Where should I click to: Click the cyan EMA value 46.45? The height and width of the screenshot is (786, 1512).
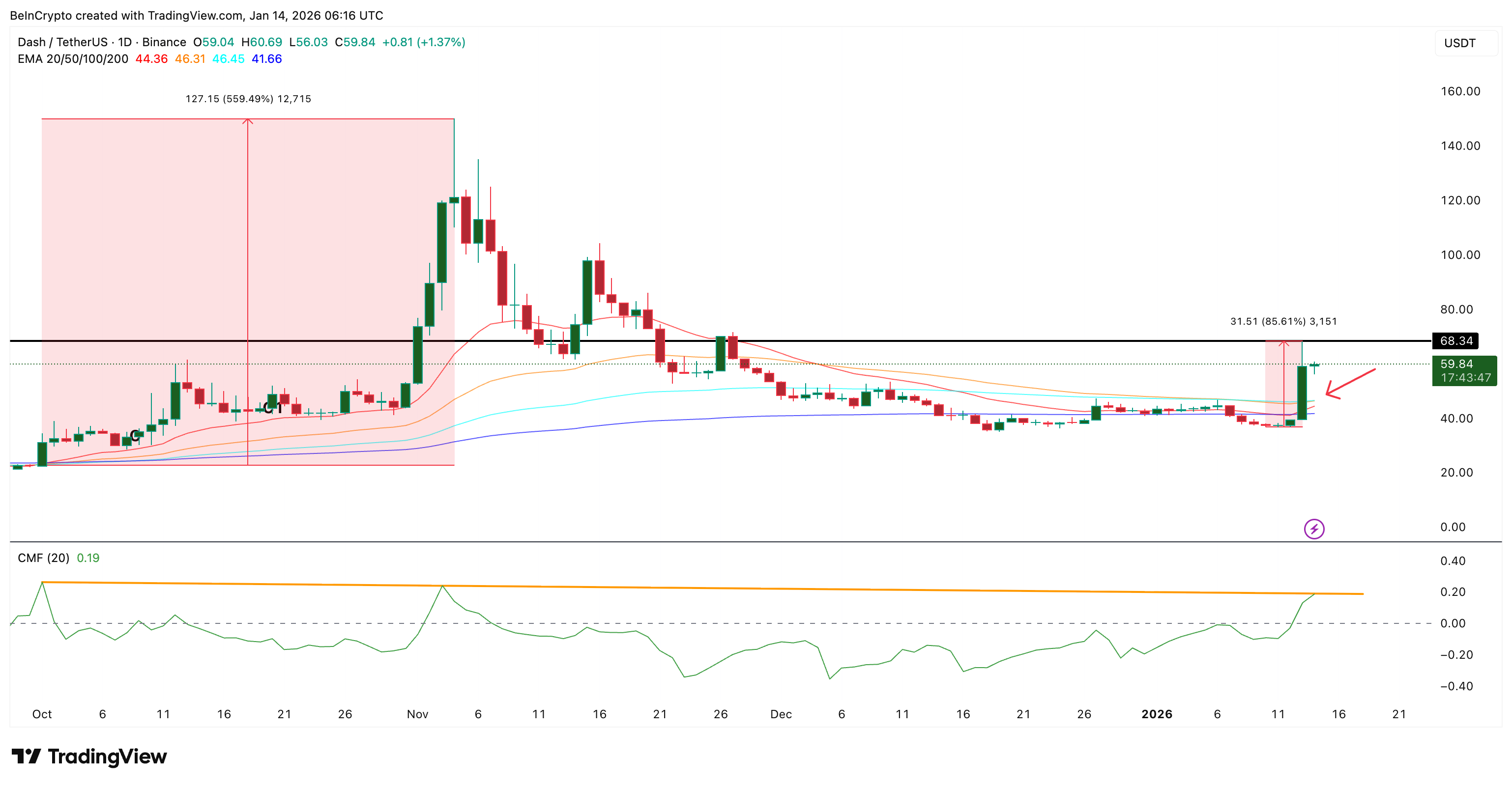pos(228,58)
